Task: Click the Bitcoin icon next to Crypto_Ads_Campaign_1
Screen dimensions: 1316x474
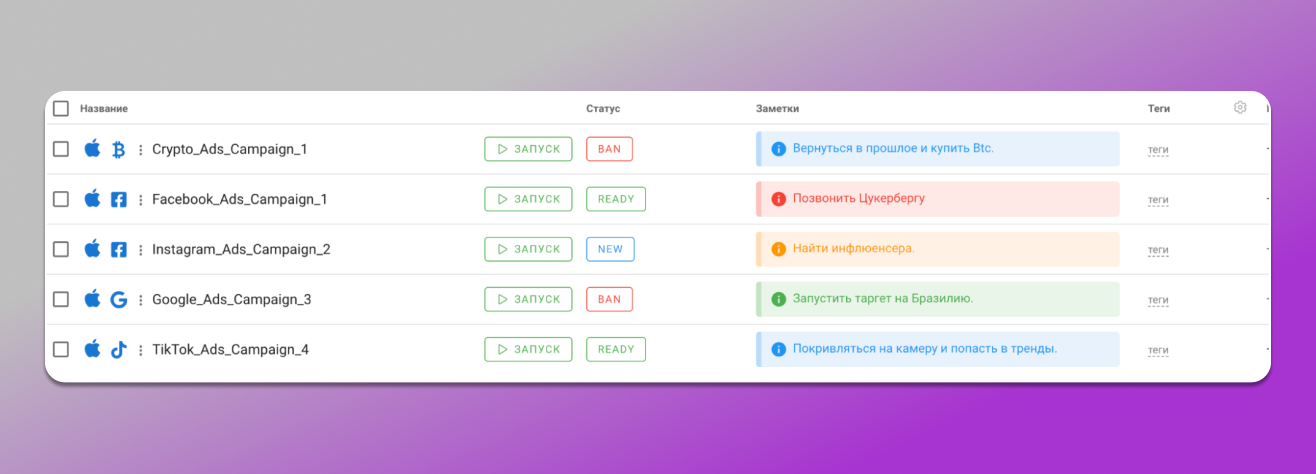Action: click(118, 149)
